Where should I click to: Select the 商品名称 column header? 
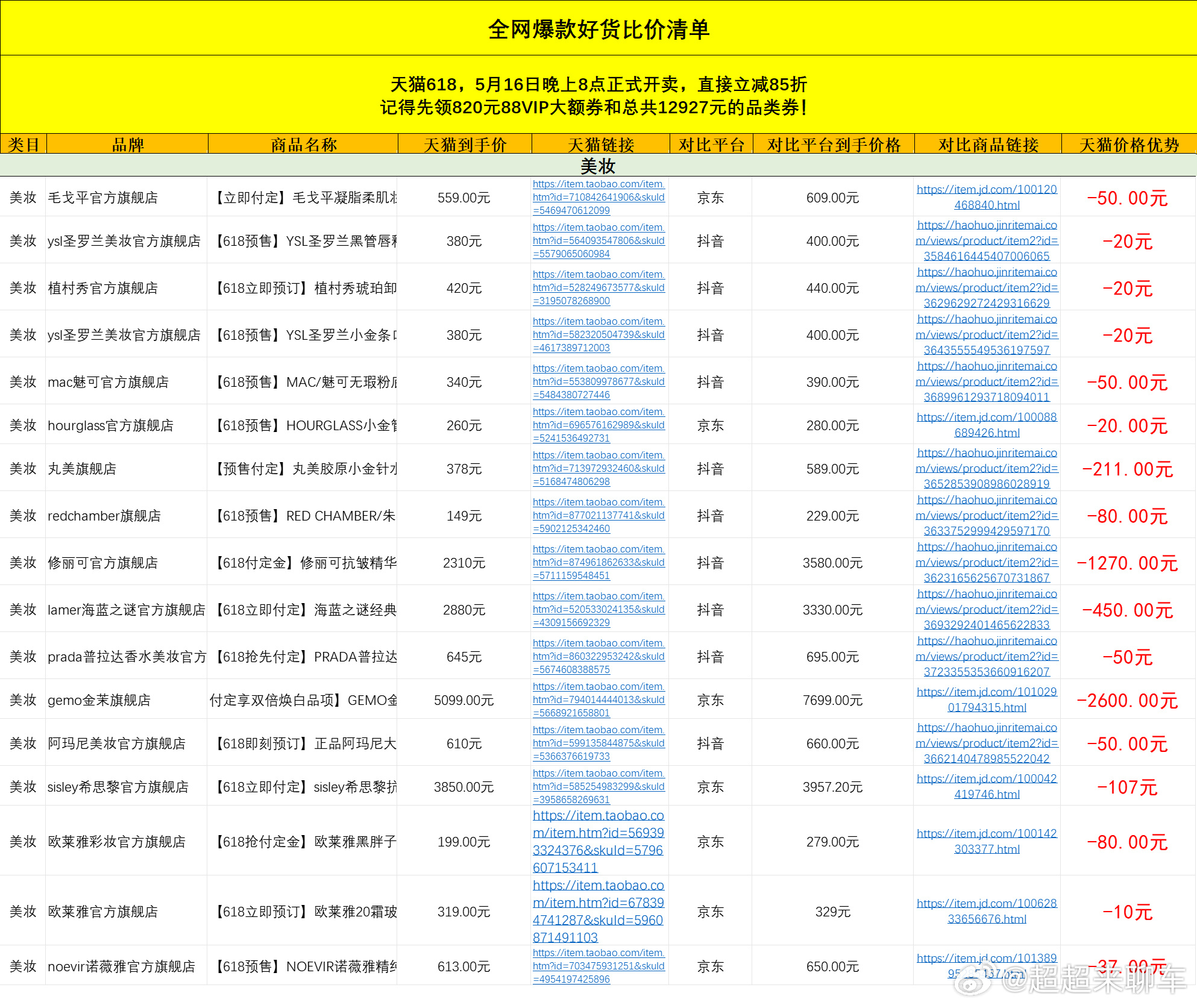pyautogui.click(x=303, y=145)
